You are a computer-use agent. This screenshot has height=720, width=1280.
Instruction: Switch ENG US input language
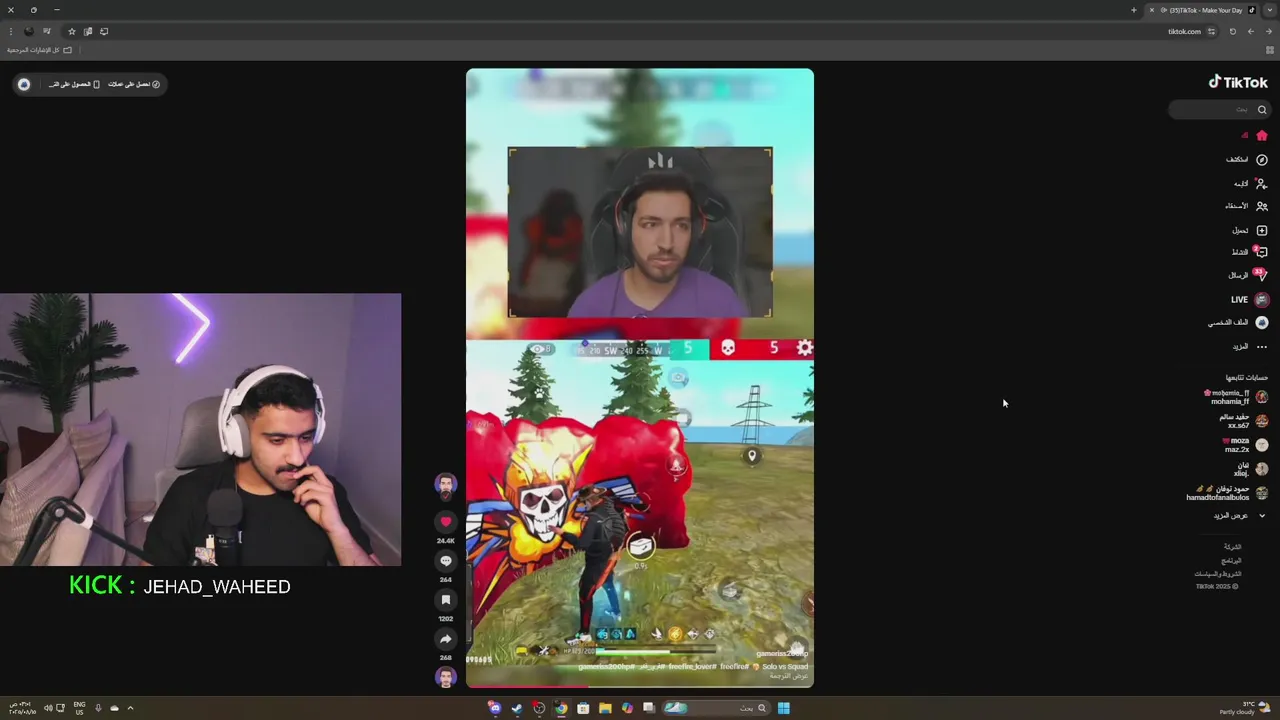coord(79,708)
